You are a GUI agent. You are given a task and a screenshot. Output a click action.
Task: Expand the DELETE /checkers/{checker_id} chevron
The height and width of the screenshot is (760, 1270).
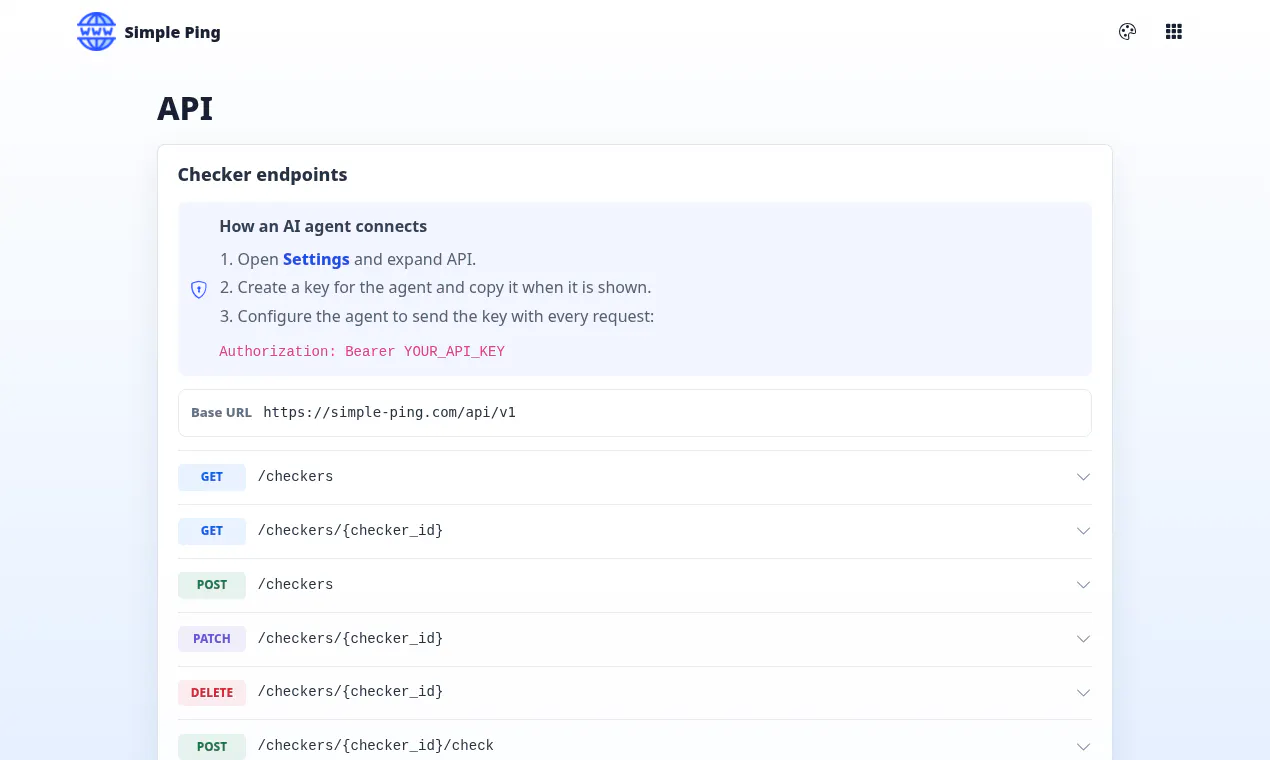pos(1083,693)
